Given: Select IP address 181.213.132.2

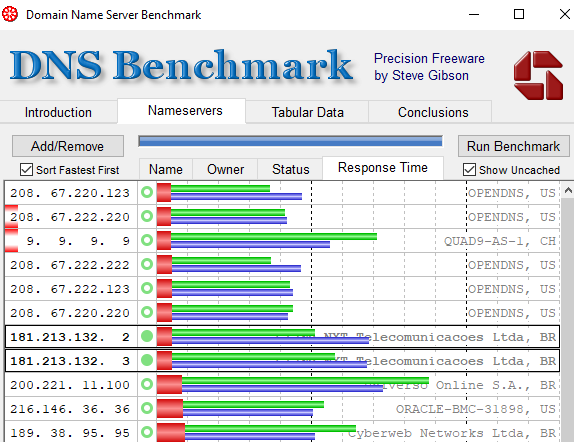Looking at the screenshot, I should (x=70, y=337).
